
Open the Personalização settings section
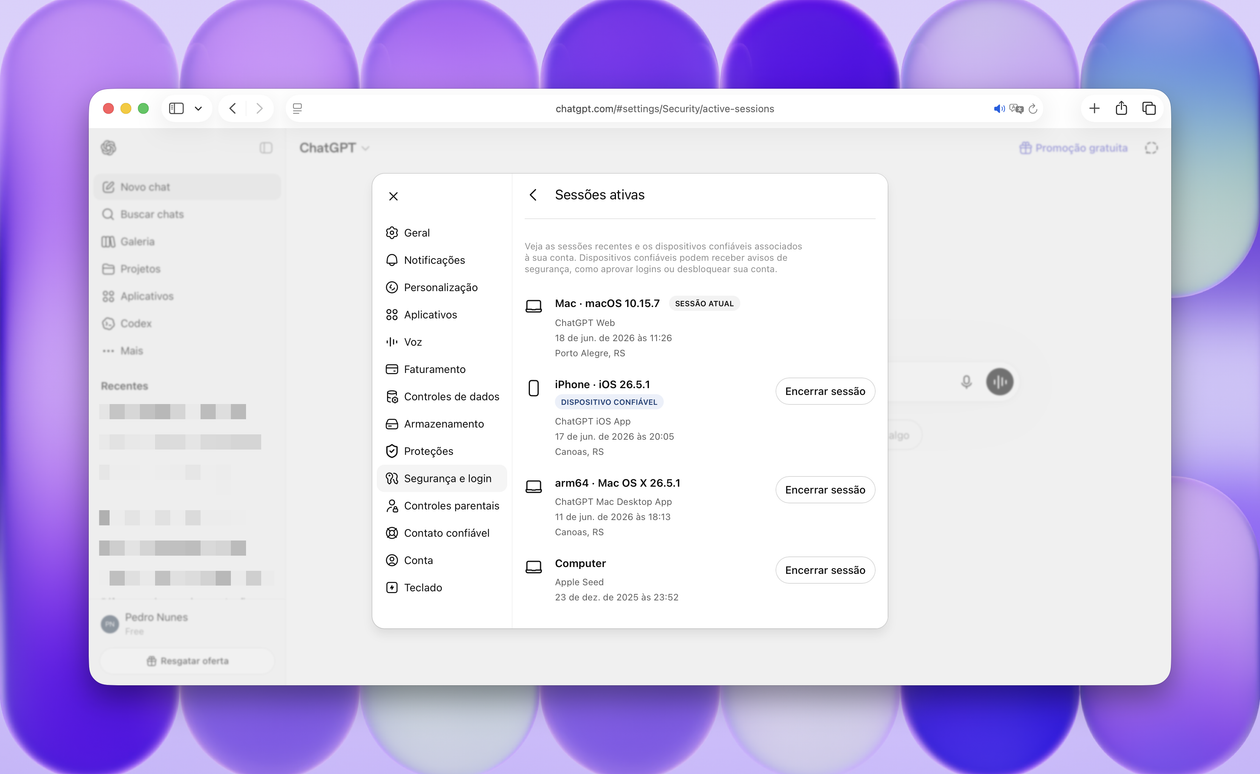click(x=442, y=287)
